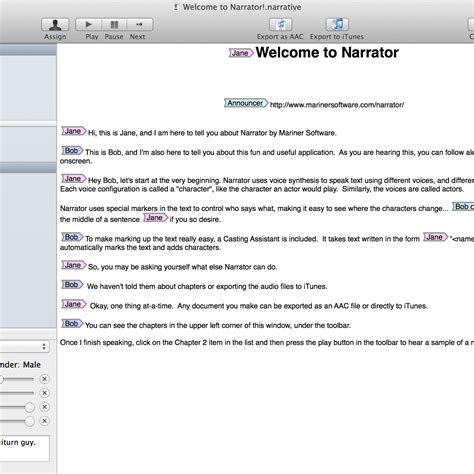474x474 pixels.
Task: Select the Announcer character marker
Action: 246,103
